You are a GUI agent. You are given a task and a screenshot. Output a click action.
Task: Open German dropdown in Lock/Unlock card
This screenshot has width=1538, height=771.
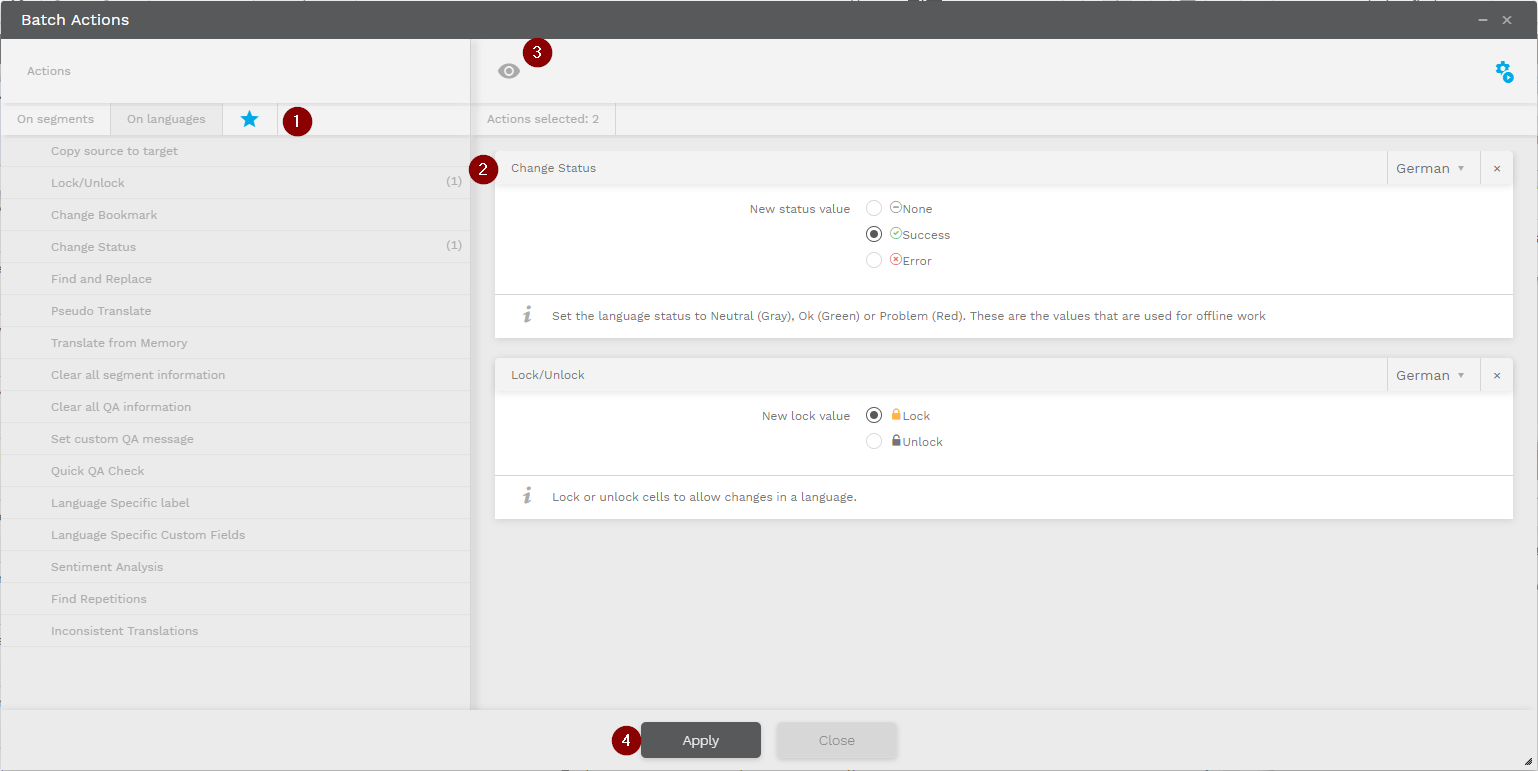pos(1430,376)
